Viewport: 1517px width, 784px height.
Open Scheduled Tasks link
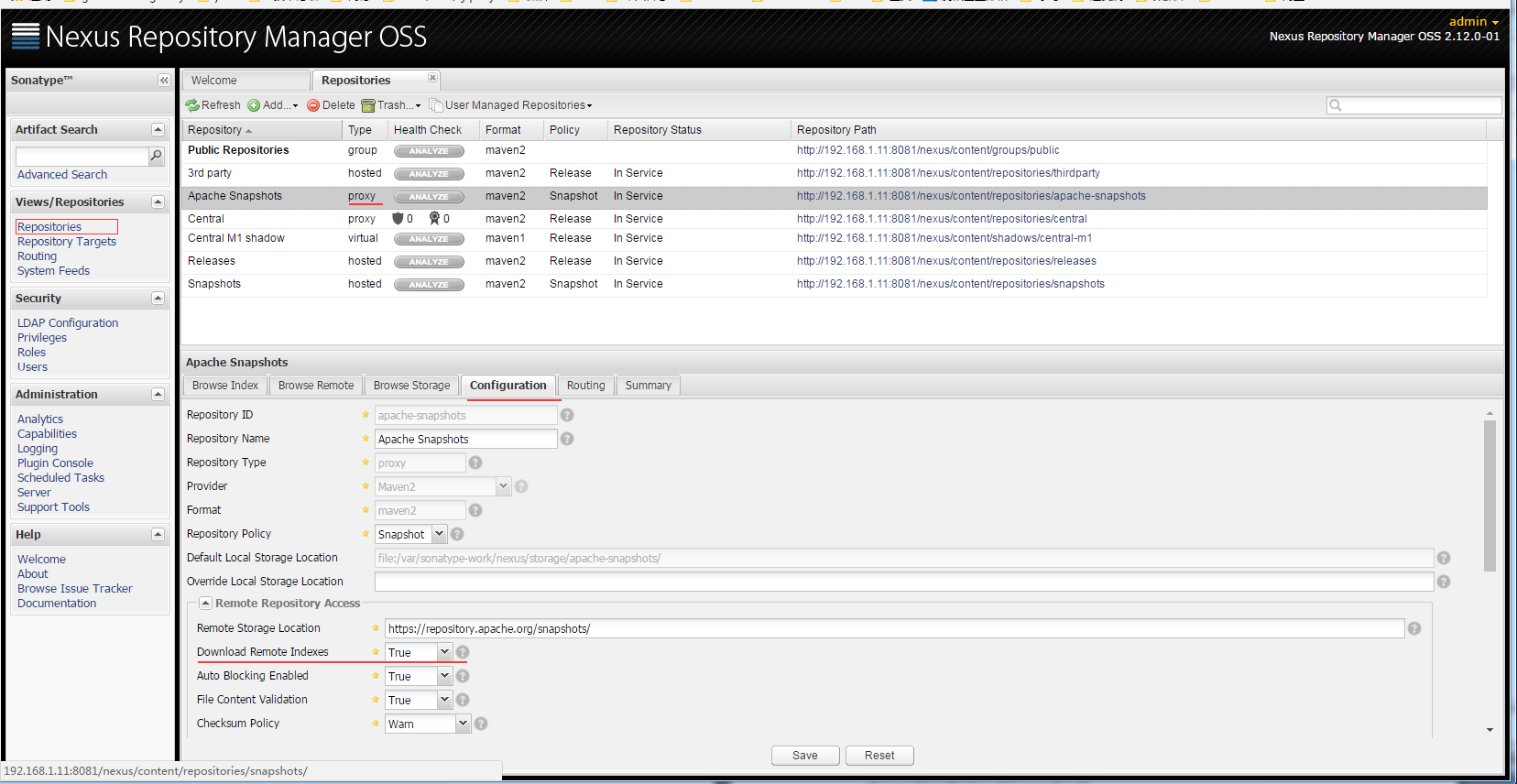60,478
